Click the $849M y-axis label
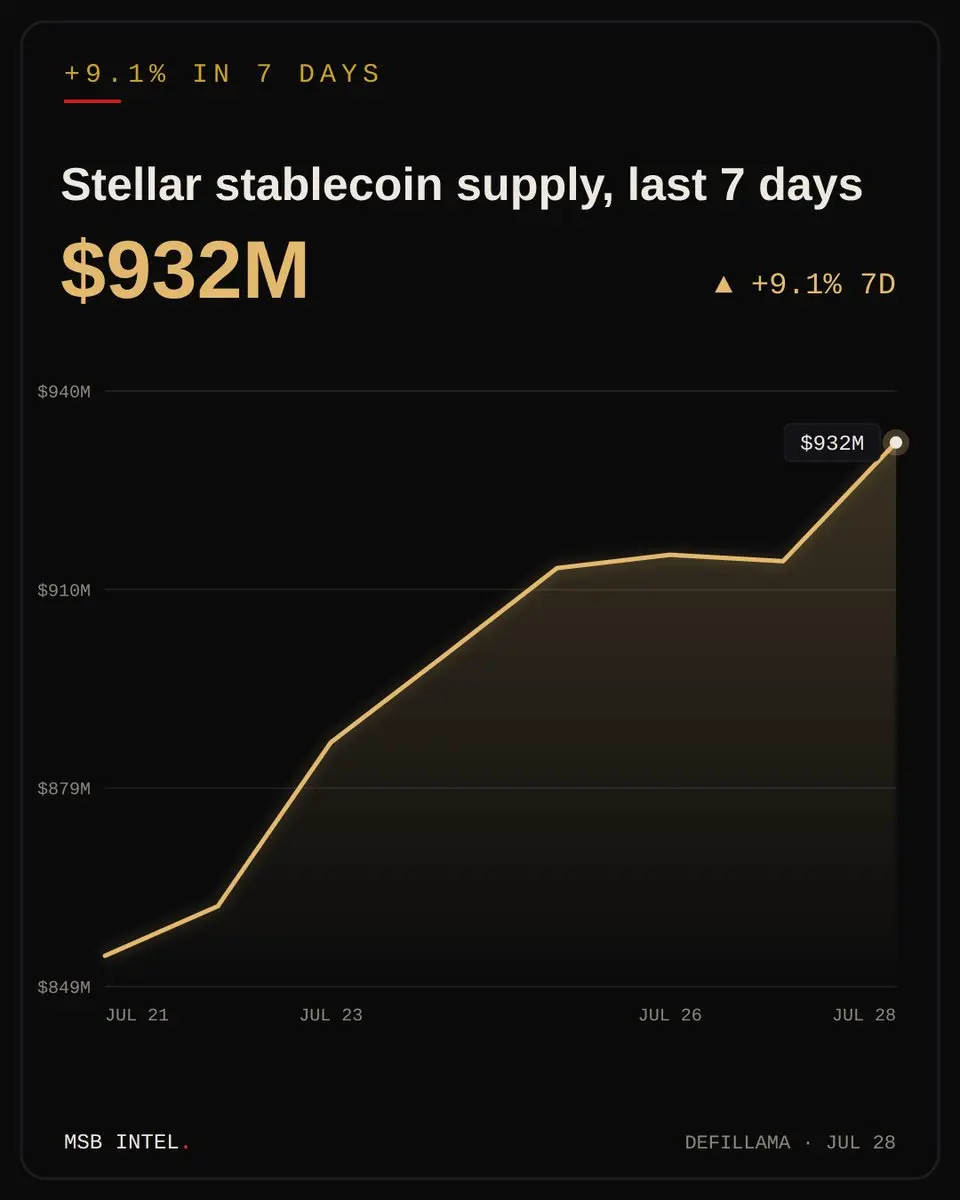Image resolution: width=960 pixels, height=1200 pixels. (x=64, y=988)
